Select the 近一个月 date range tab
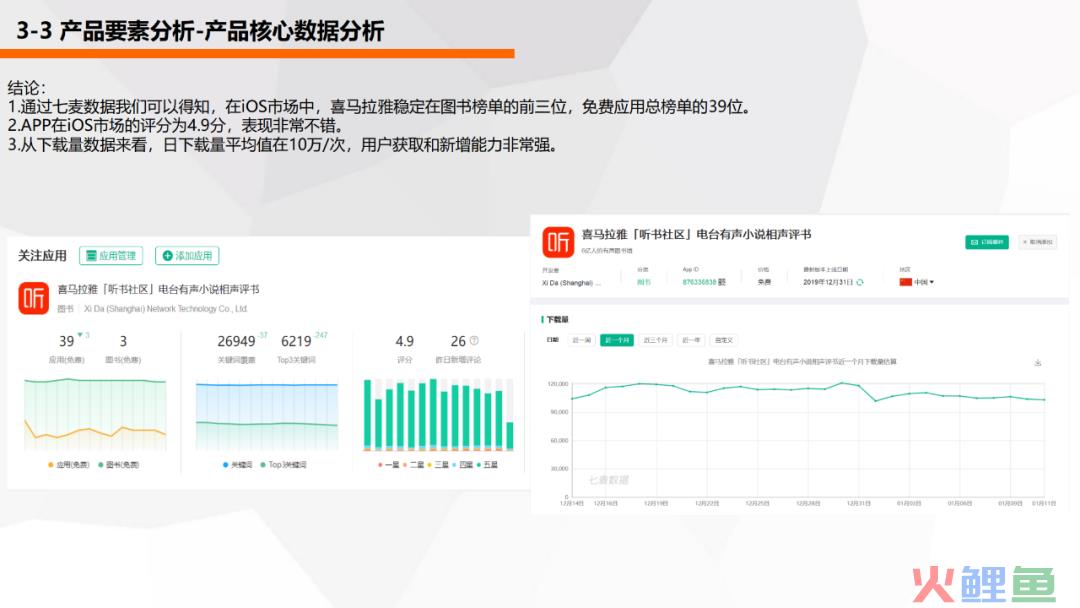1080x608 pixels. pos(616,340)
